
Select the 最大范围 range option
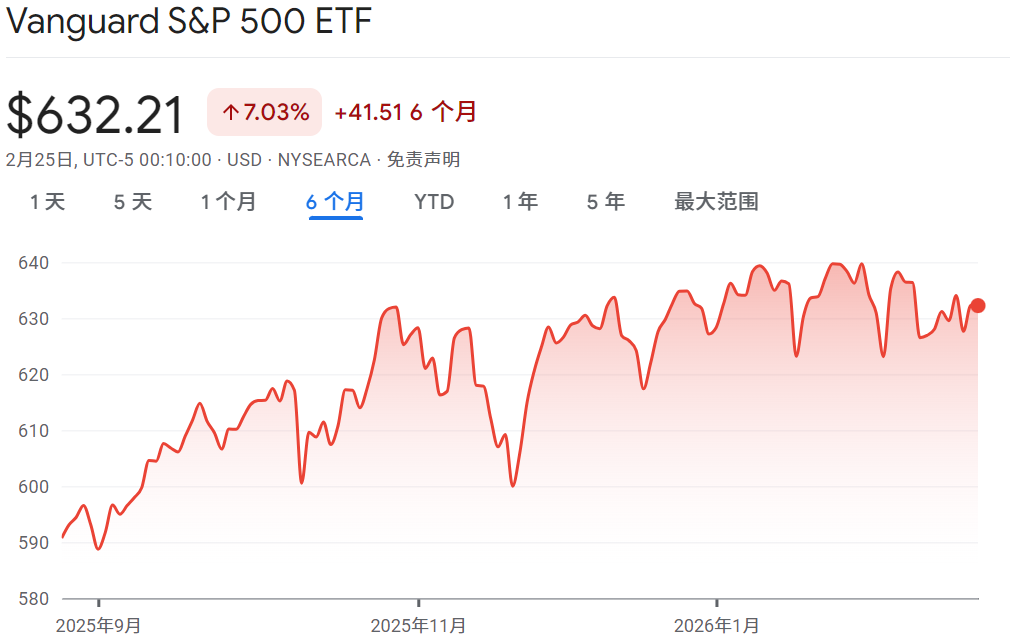715,201
